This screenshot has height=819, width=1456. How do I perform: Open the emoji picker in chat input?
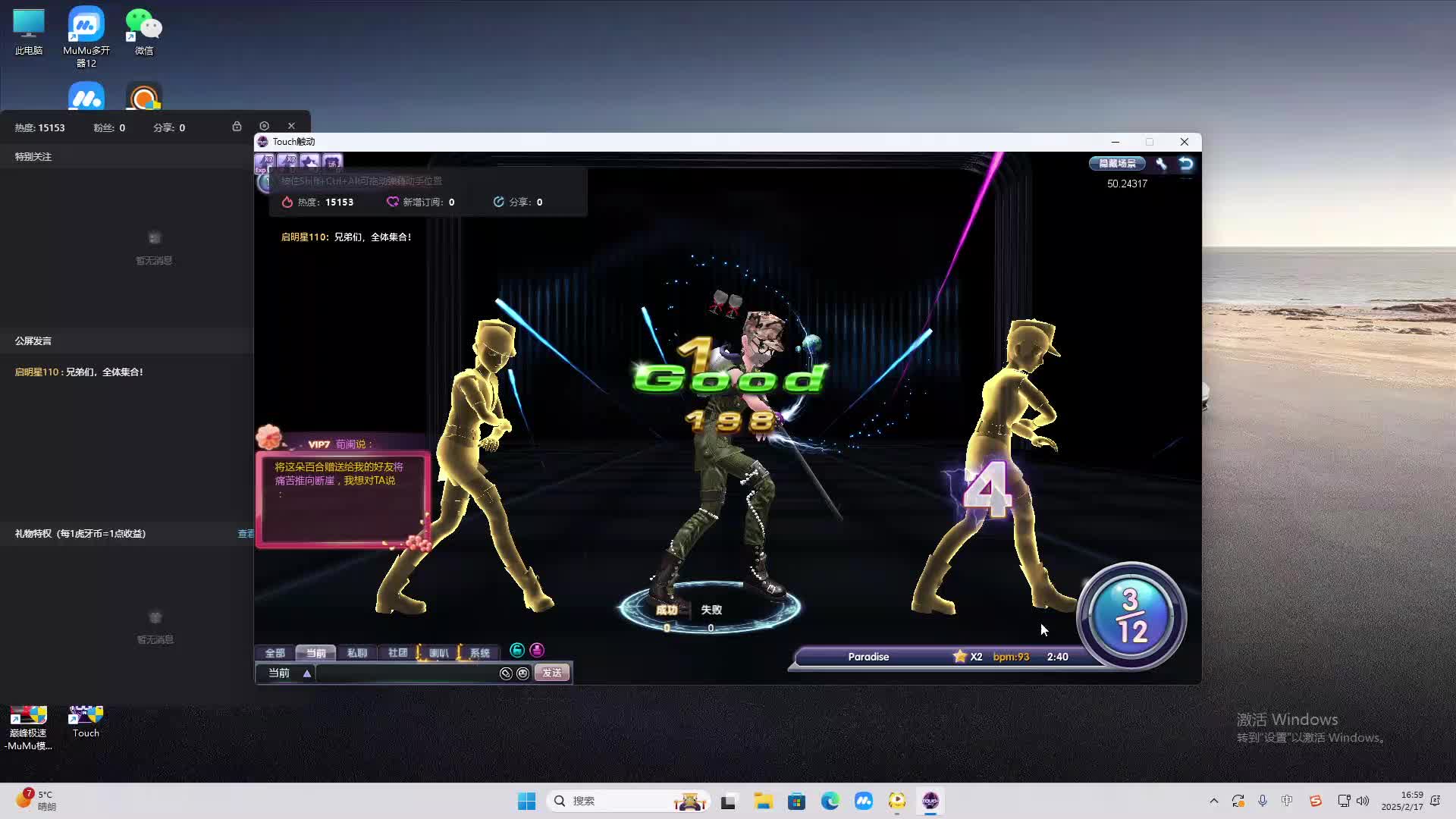coord(522,673)
